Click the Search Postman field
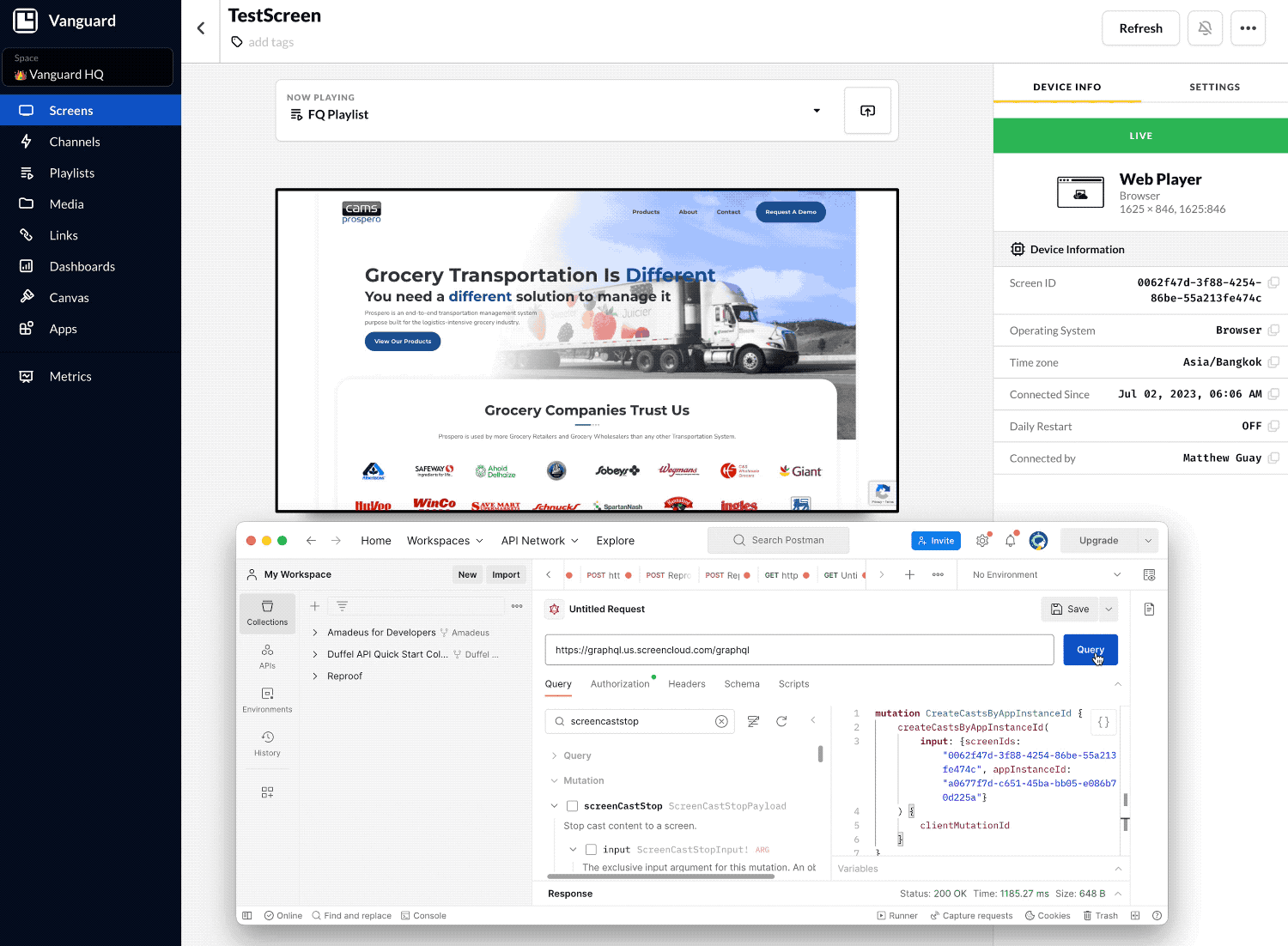1288x946 pixels. pyautogui.click(x=778, y=541)
